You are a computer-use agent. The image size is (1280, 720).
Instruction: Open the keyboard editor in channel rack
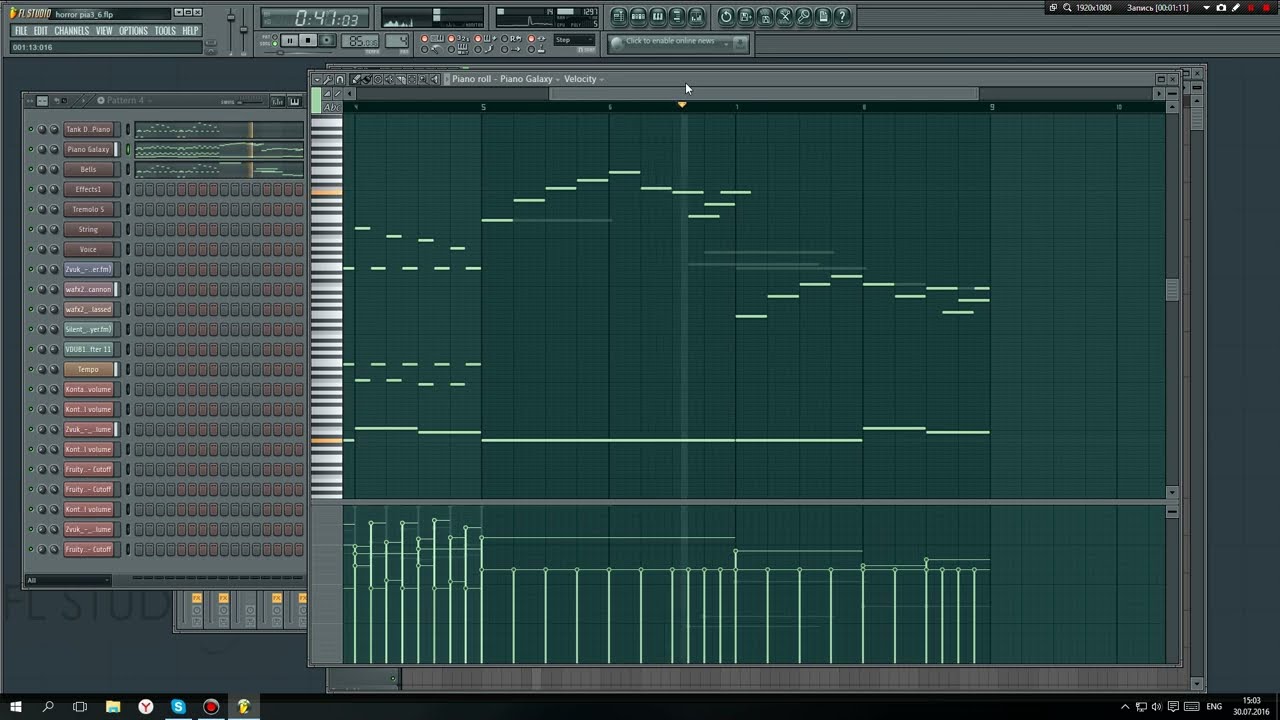pos(294,101)
